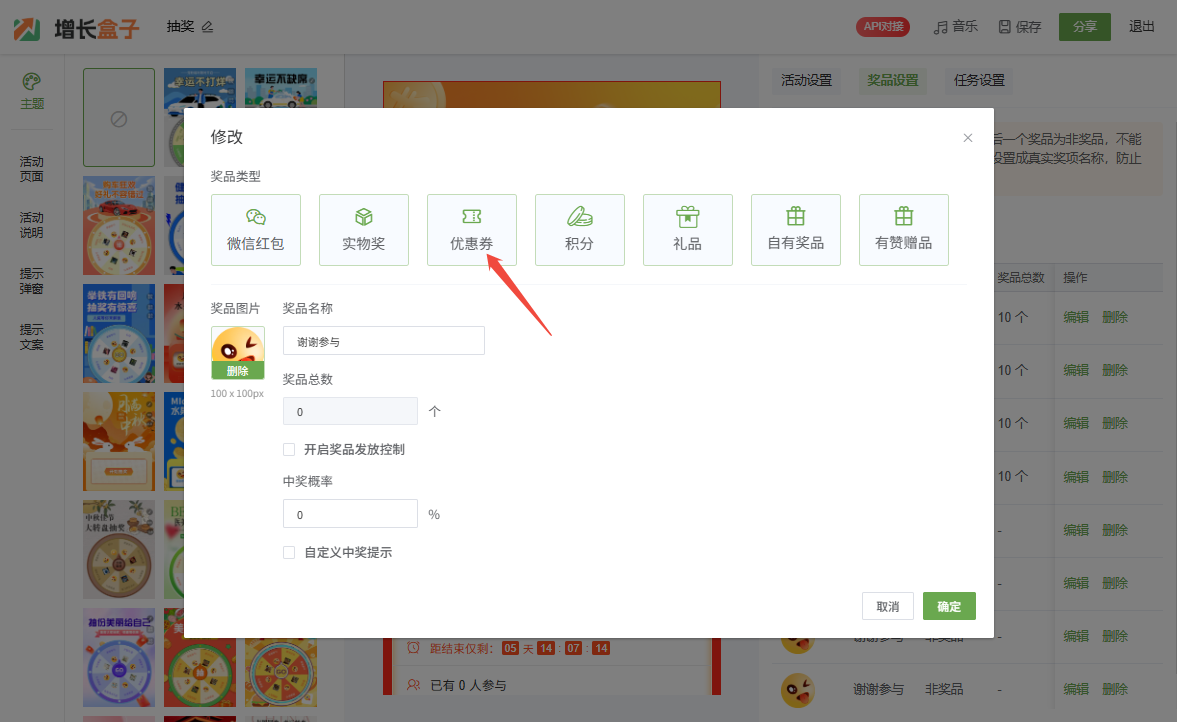
Task: Open 活动页面 in the left sidebar
Action: (x=32, y=169)
